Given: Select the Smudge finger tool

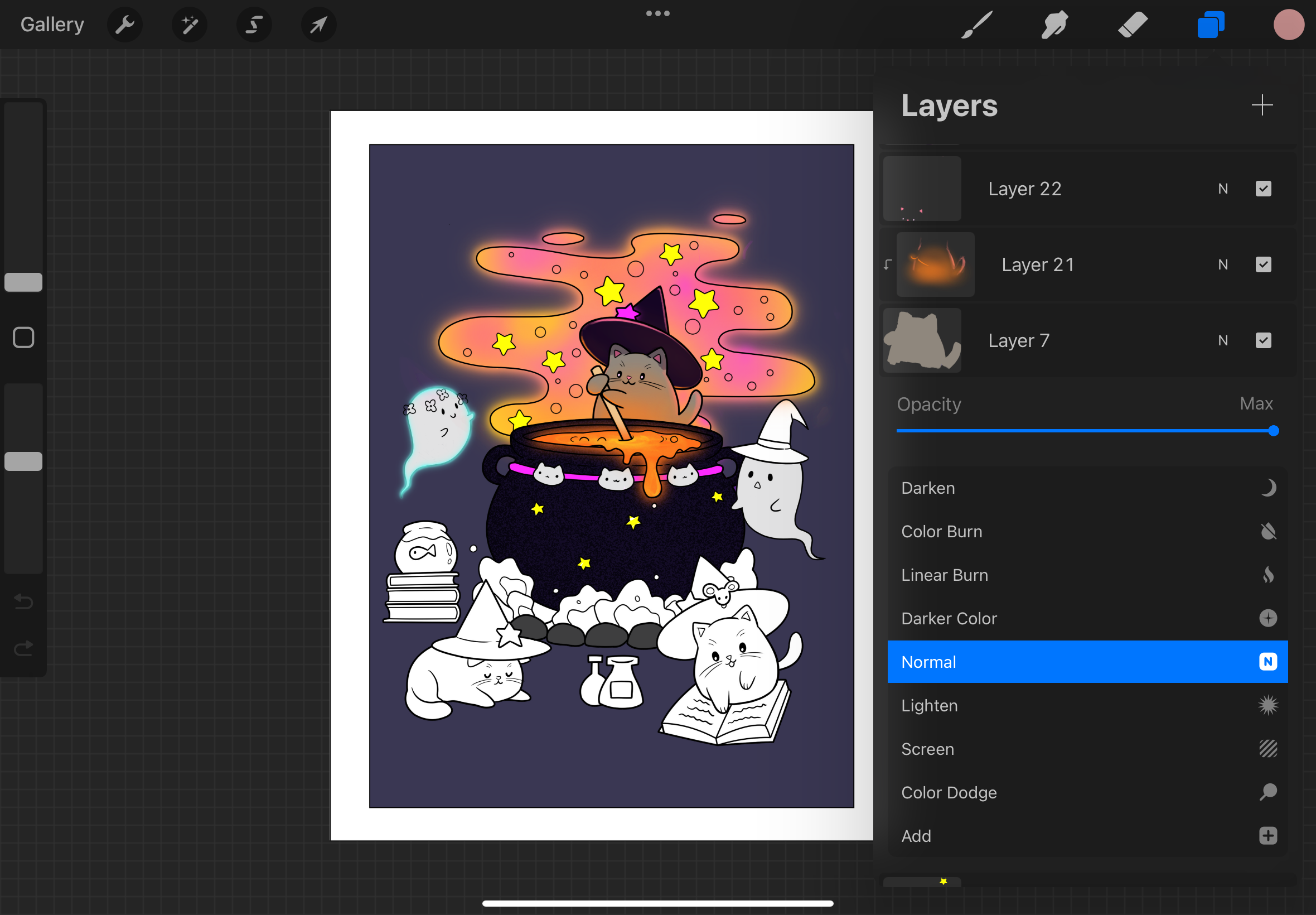Looking at the screenshot, I should (x=1054, y=25).
